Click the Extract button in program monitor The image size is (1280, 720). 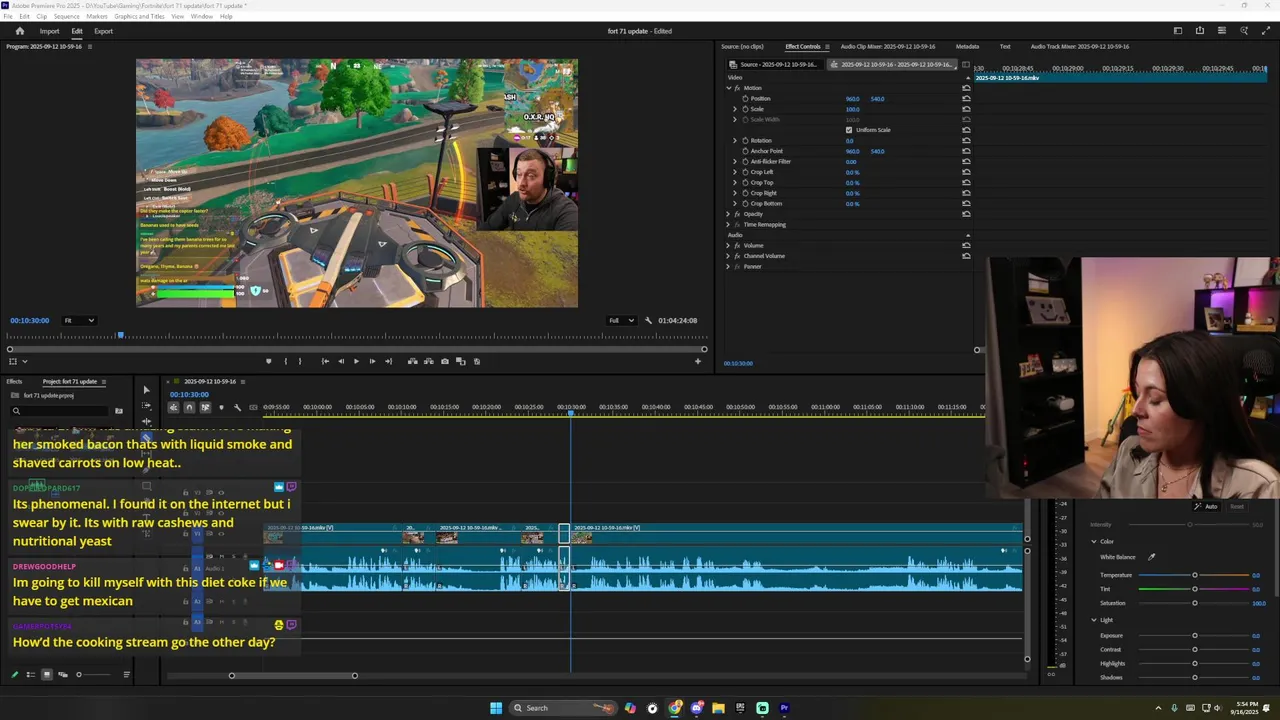429,361
